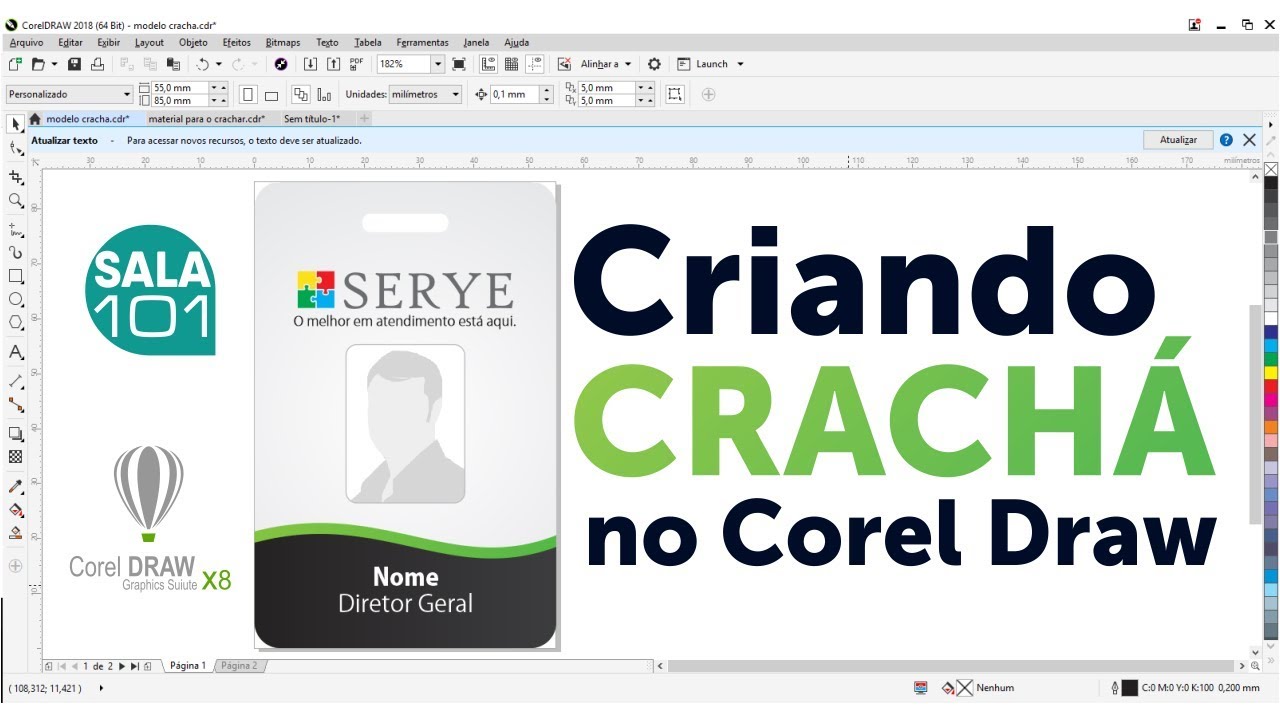Turn off snapping toggle
The width and height of the screenshot is (1280, 720).
(x=564, y=64)
